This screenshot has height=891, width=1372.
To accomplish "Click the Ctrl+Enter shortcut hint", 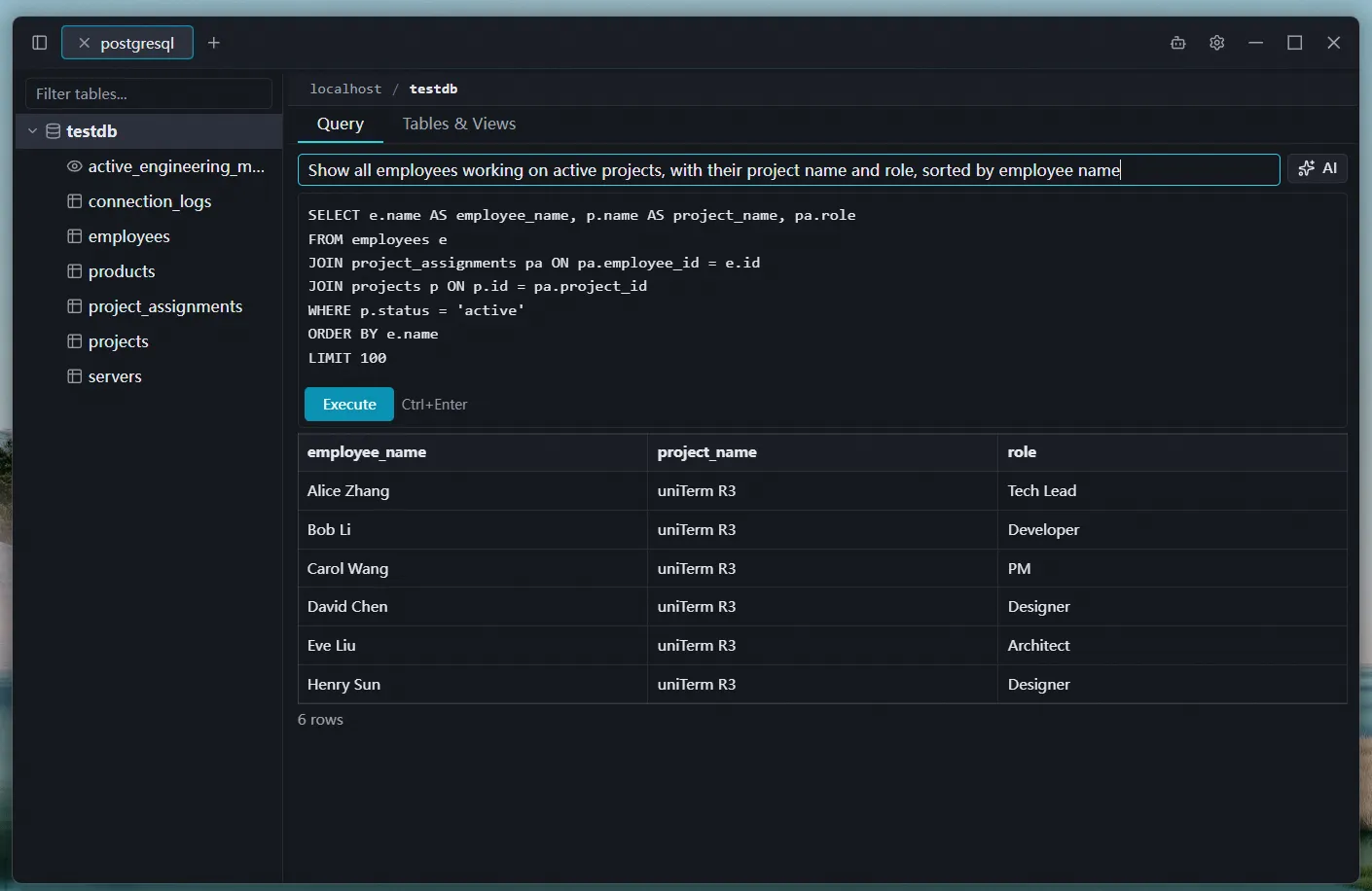I will pyautogui.click(x=434, y=405).
